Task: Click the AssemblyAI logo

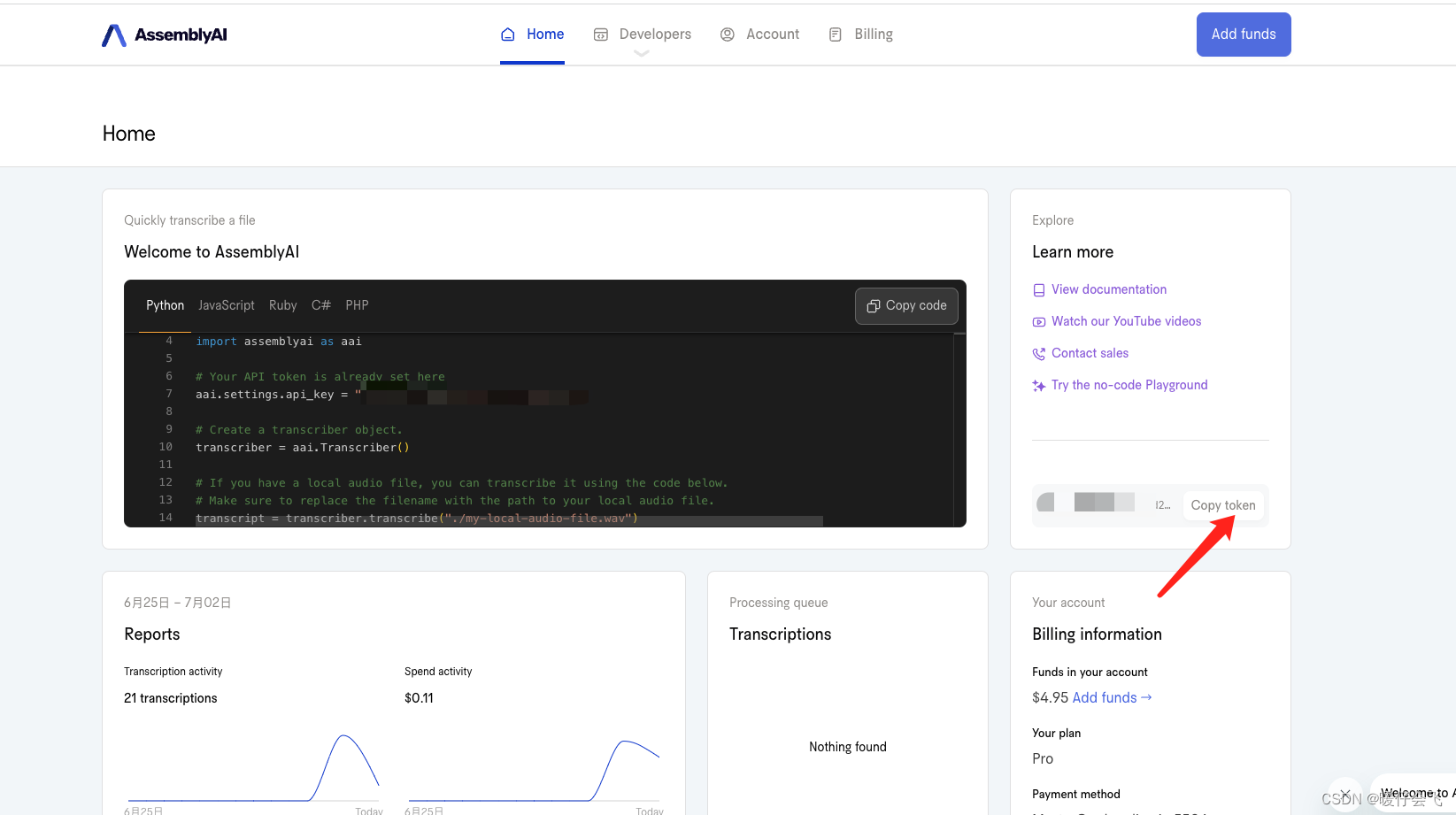Action: 165,35
